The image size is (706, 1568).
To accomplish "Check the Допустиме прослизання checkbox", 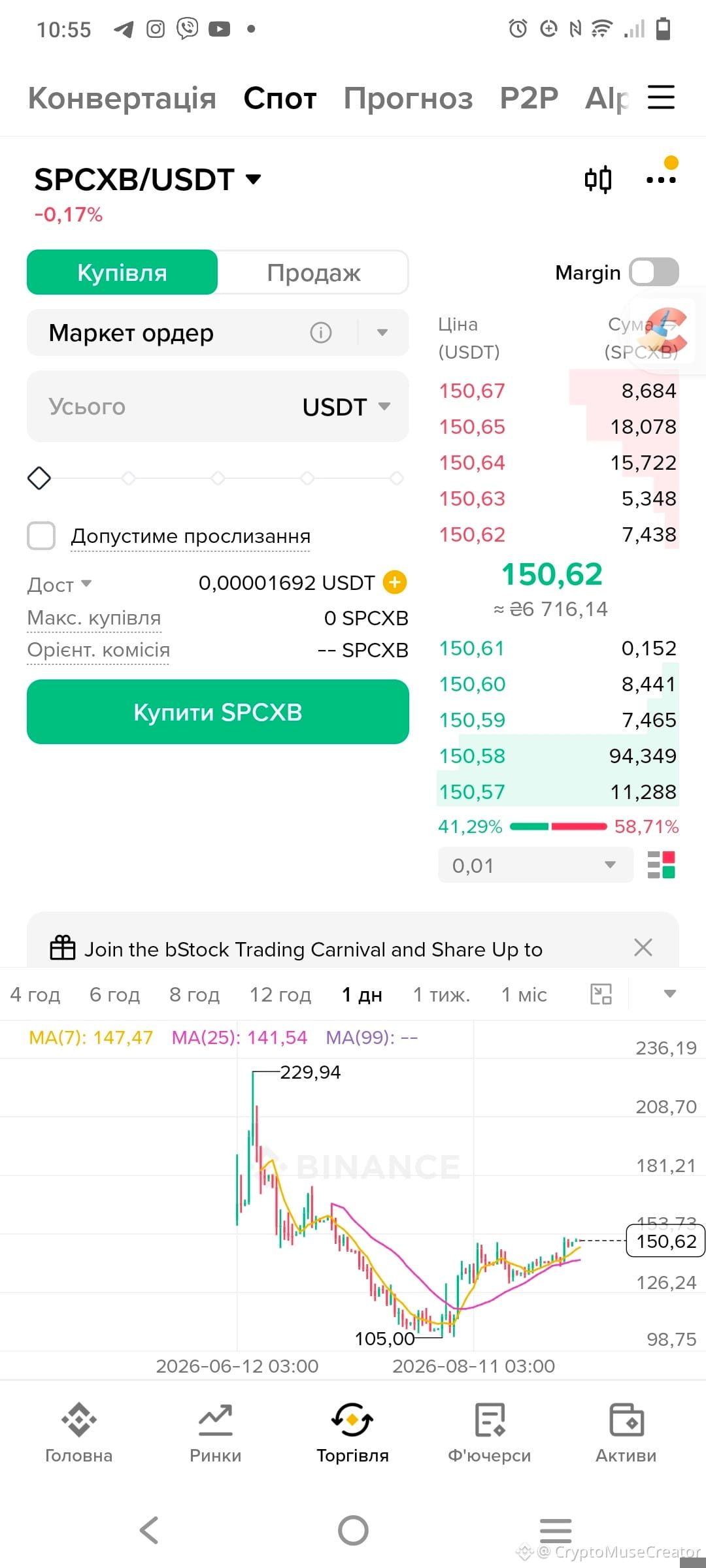I will (x=41, y=536).
